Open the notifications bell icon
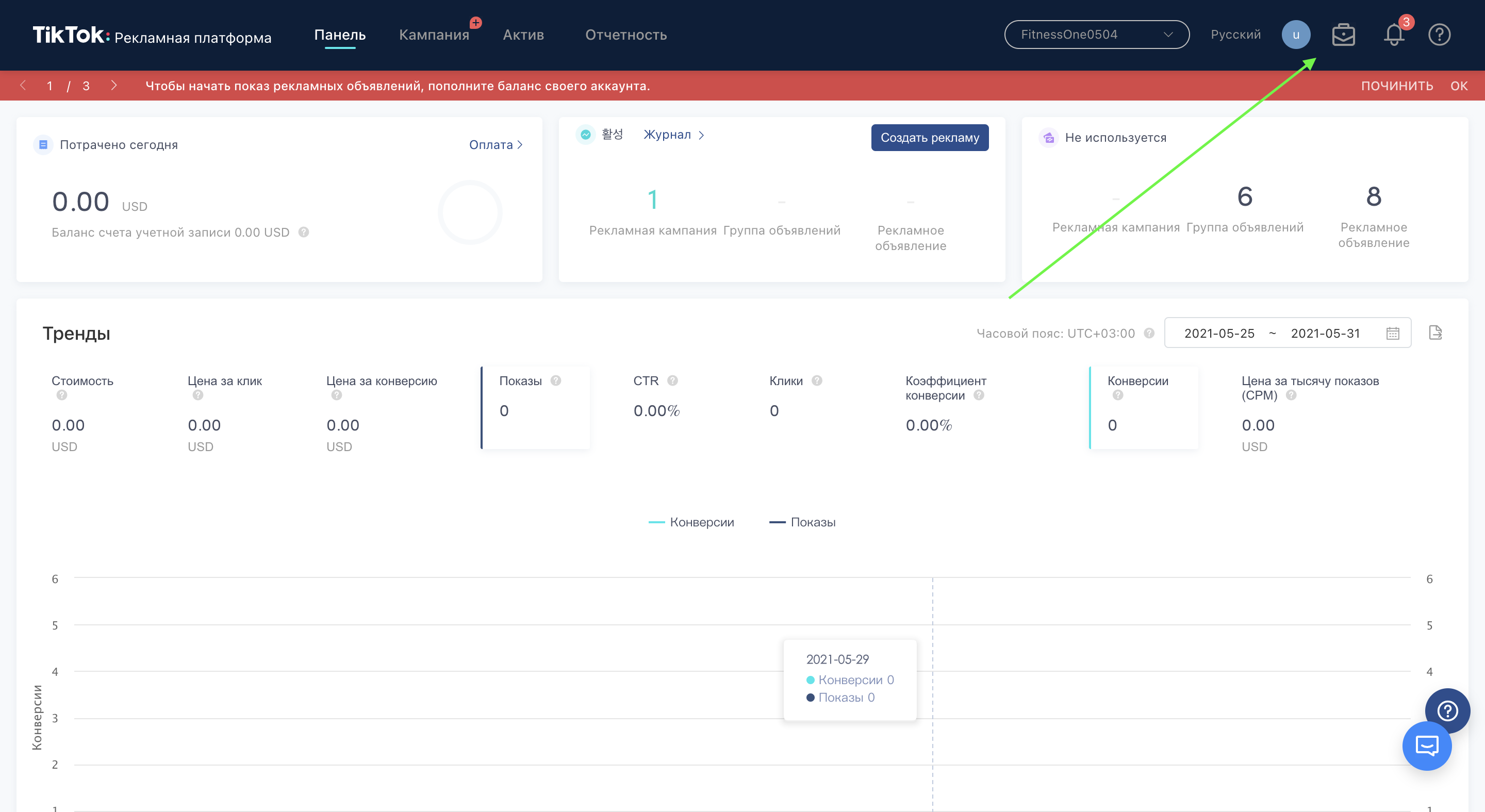The width and height of the screenshot is (1485, 812). point(1393,35)
